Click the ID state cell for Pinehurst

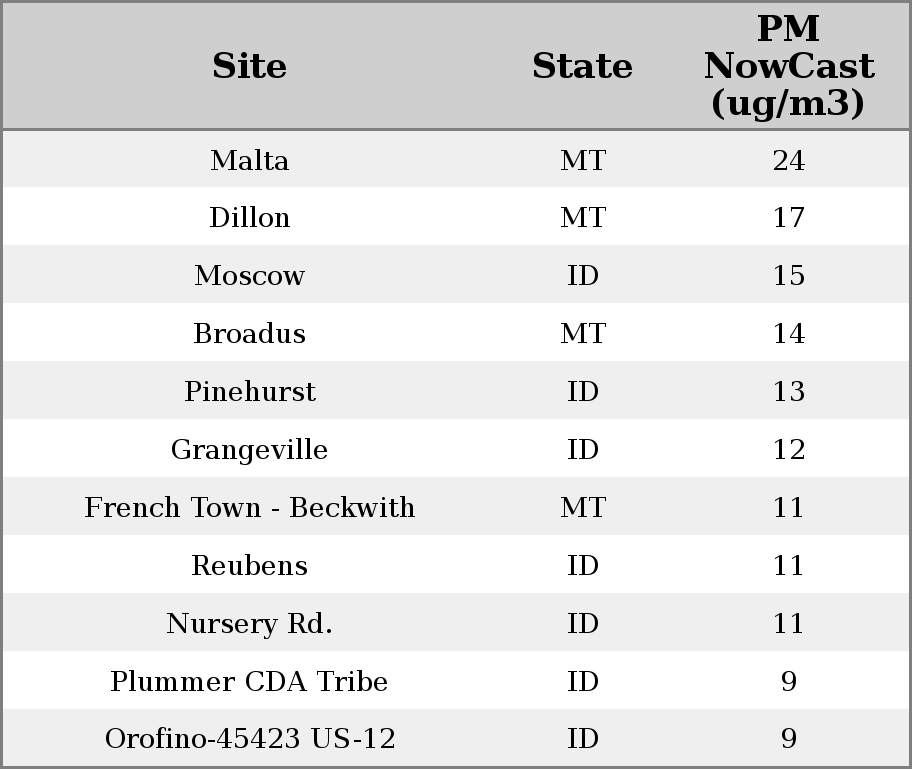coord(582,392)
